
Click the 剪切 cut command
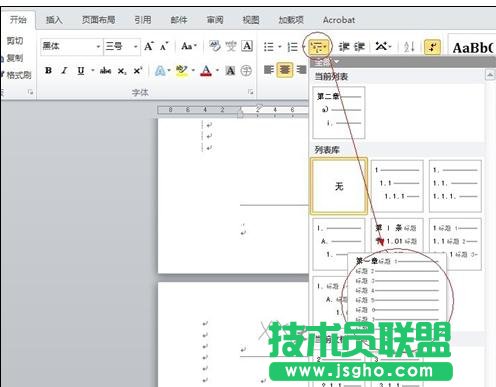[x=15, y=41]
